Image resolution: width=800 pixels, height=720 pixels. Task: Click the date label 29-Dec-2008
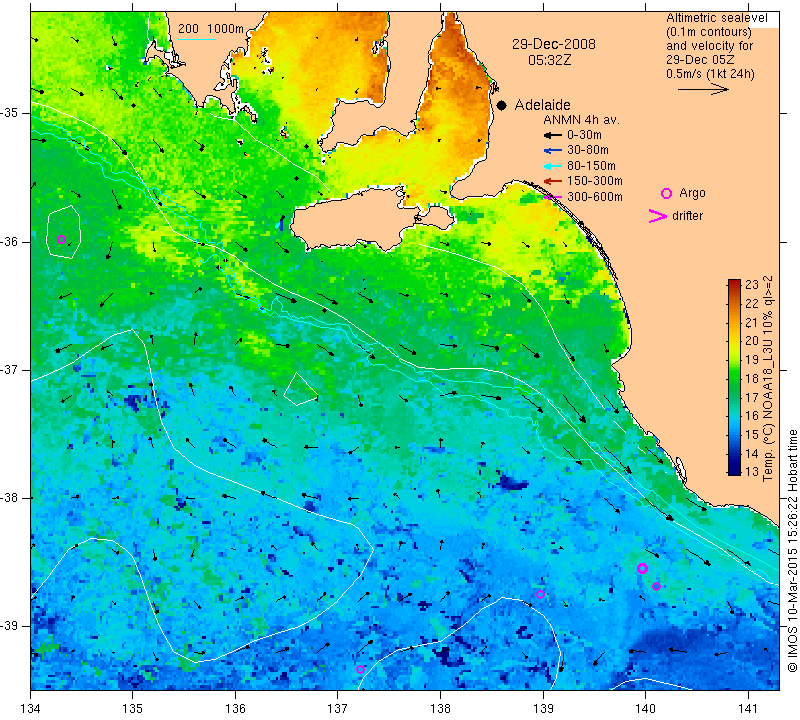554,44
